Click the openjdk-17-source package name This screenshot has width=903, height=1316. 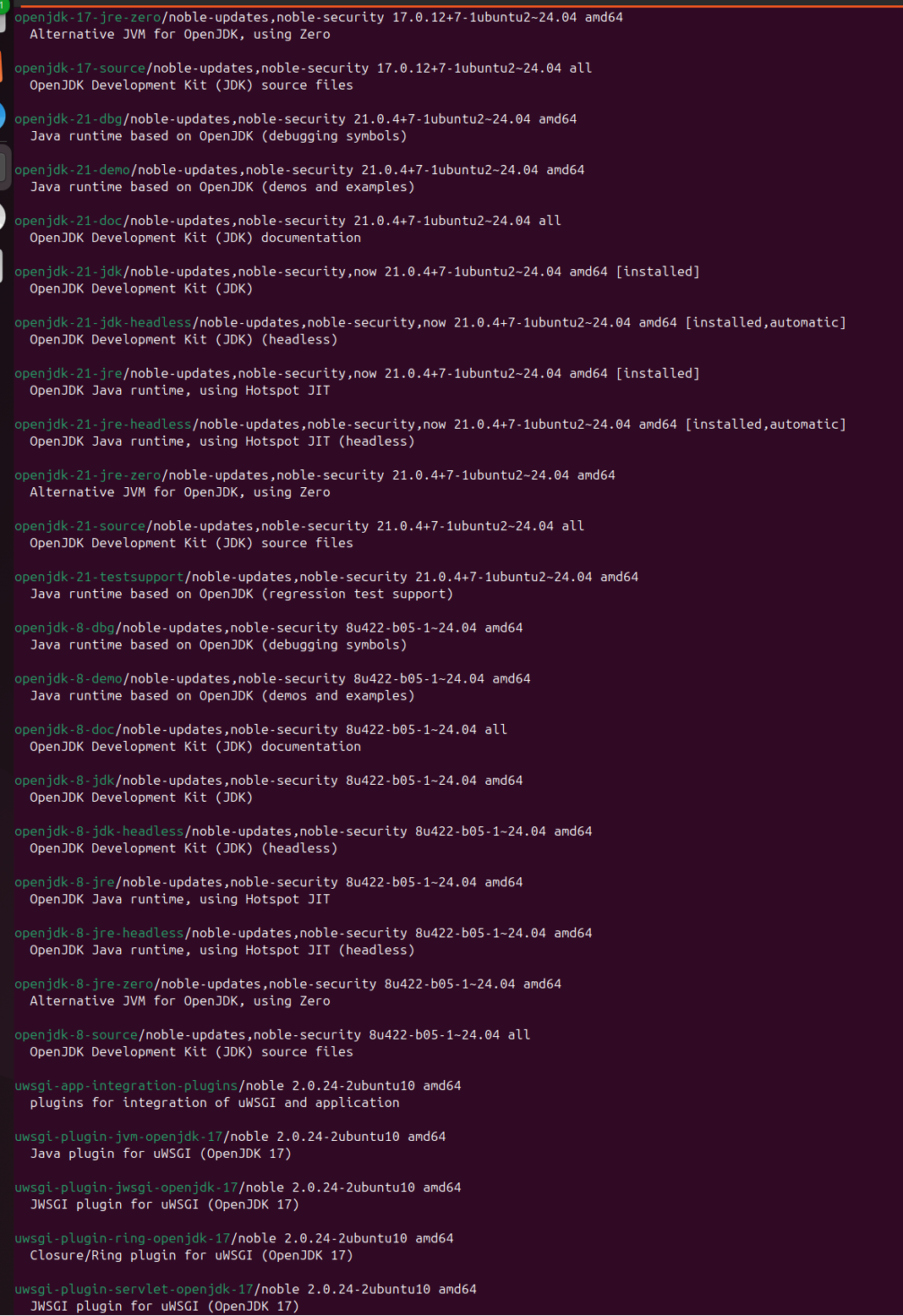[x=79, y=68]
